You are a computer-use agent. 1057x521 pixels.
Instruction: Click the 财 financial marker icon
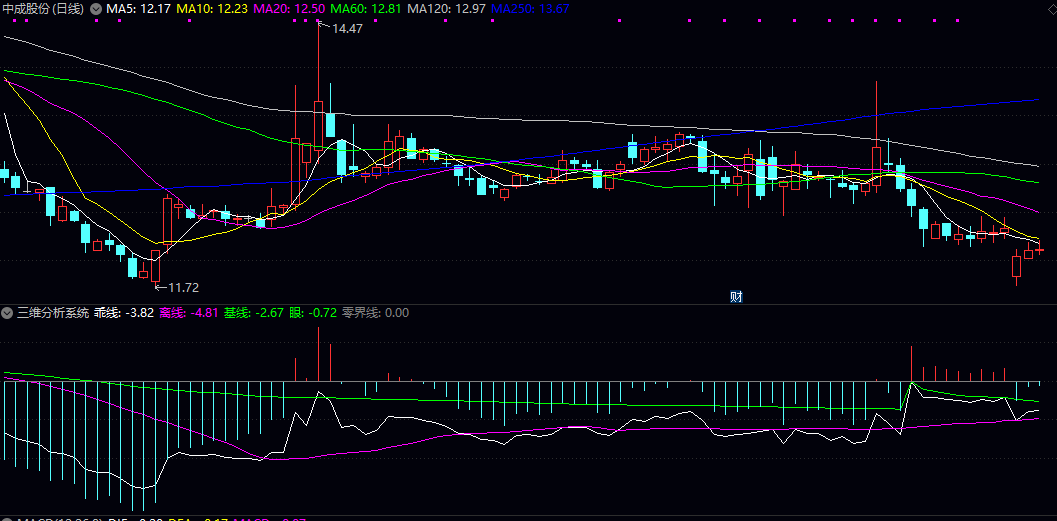coord(736,296)
